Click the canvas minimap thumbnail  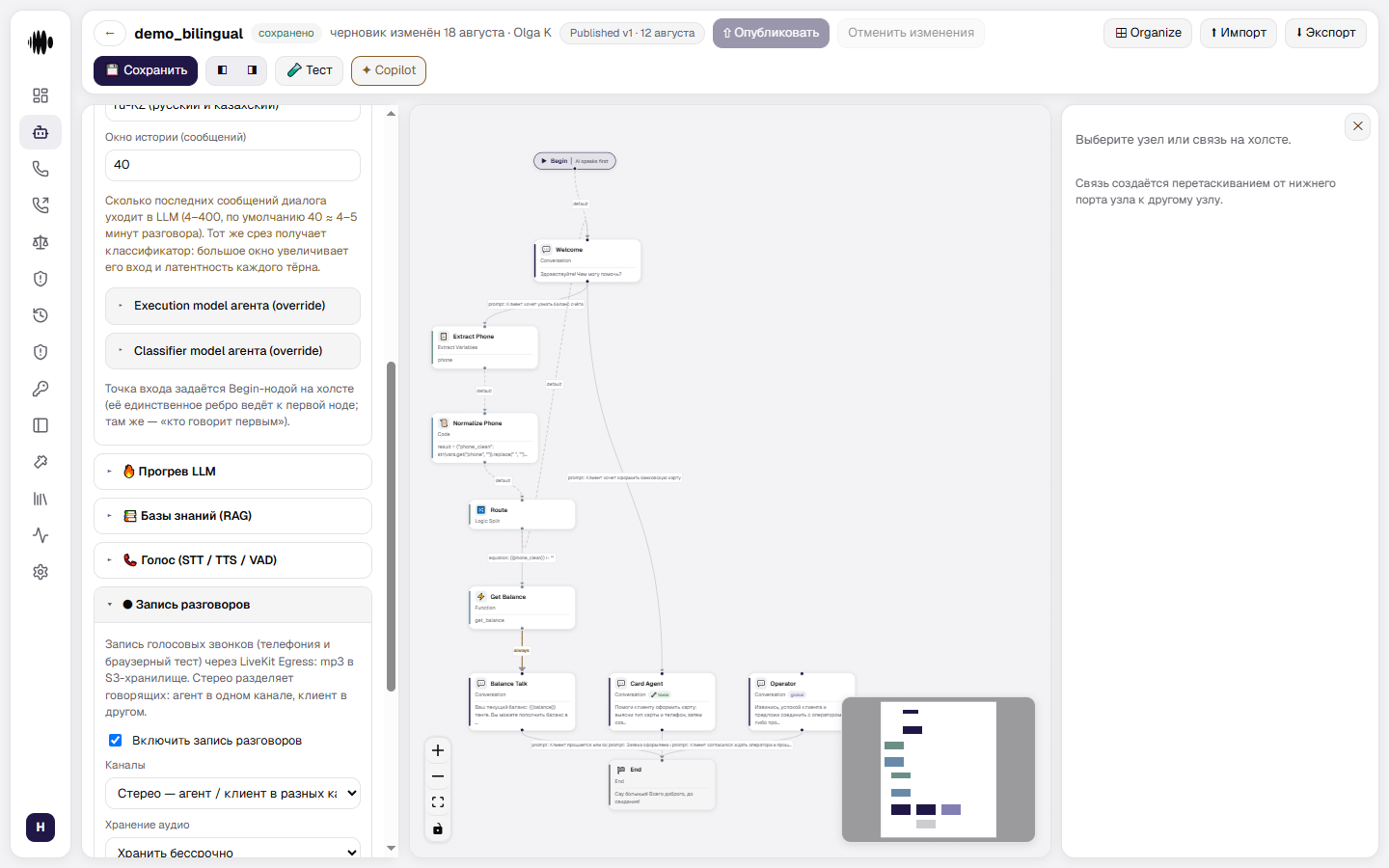pyautogui.click(x=939, y=770)
